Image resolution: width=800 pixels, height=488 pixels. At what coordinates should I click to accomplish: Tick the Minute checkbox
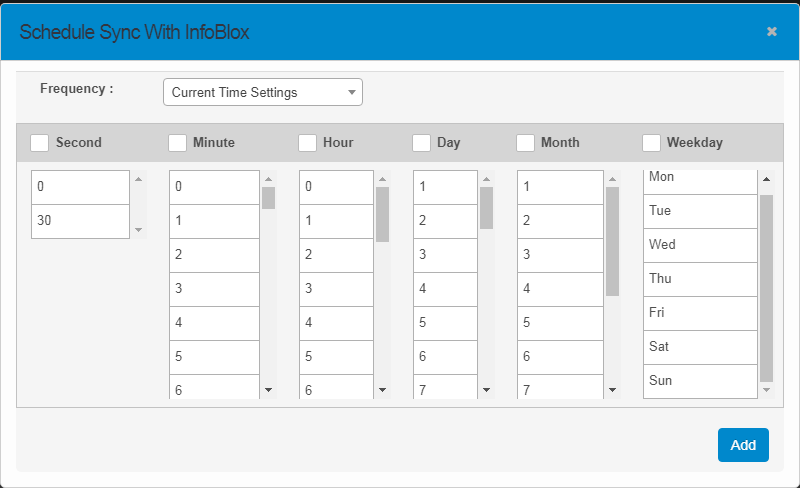(177, 143)
